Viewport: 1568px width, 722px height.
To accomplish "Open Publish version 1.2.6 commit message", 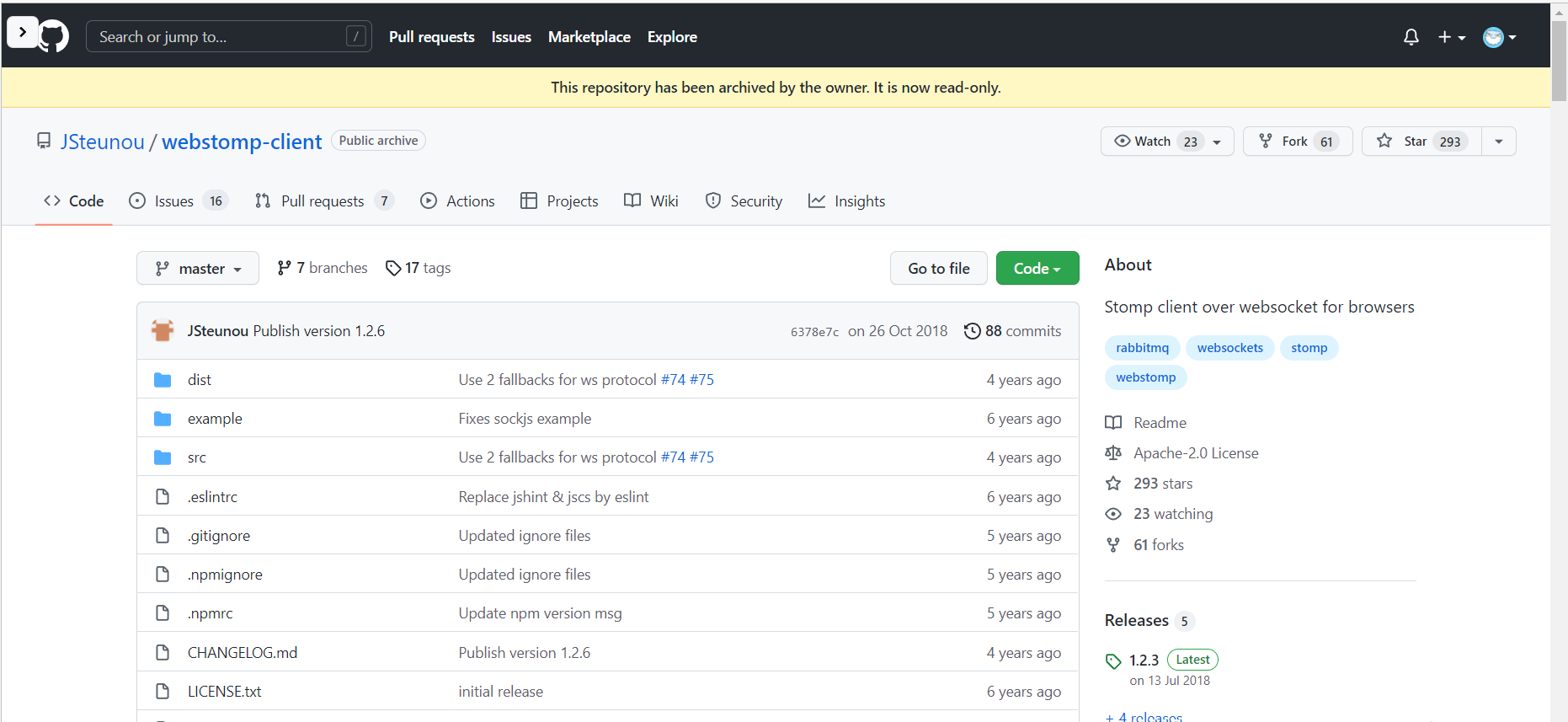I will tap(319, 331).
